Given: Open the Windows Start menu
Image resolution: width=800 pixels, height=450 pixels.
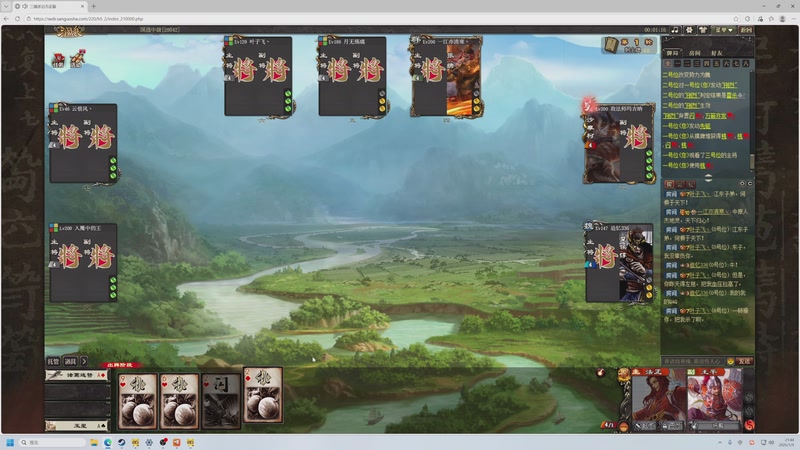Looking at the screenshot, I should 10,442.
